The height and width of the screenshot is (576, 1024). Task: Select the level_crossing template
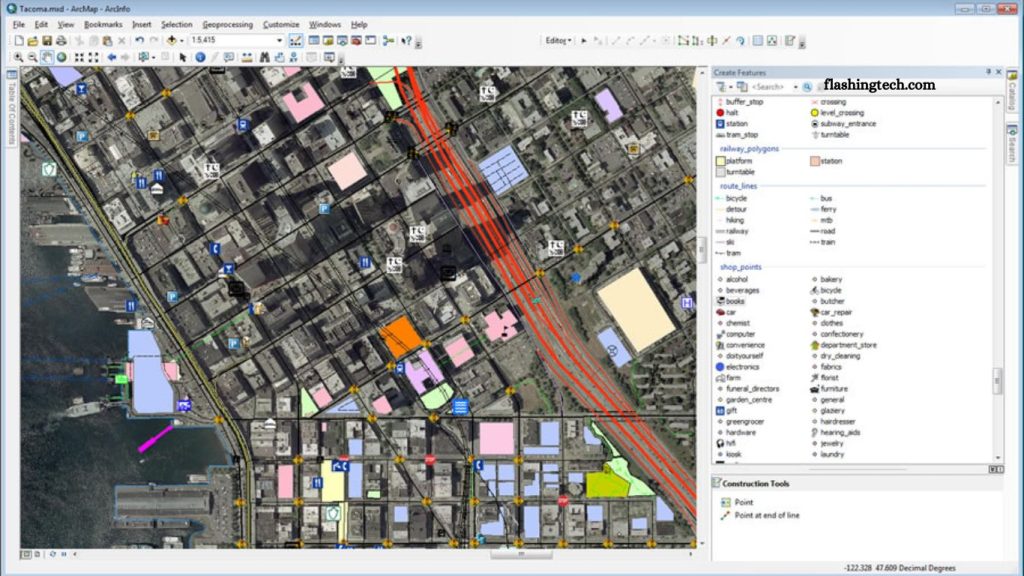[x=837, y=112]
